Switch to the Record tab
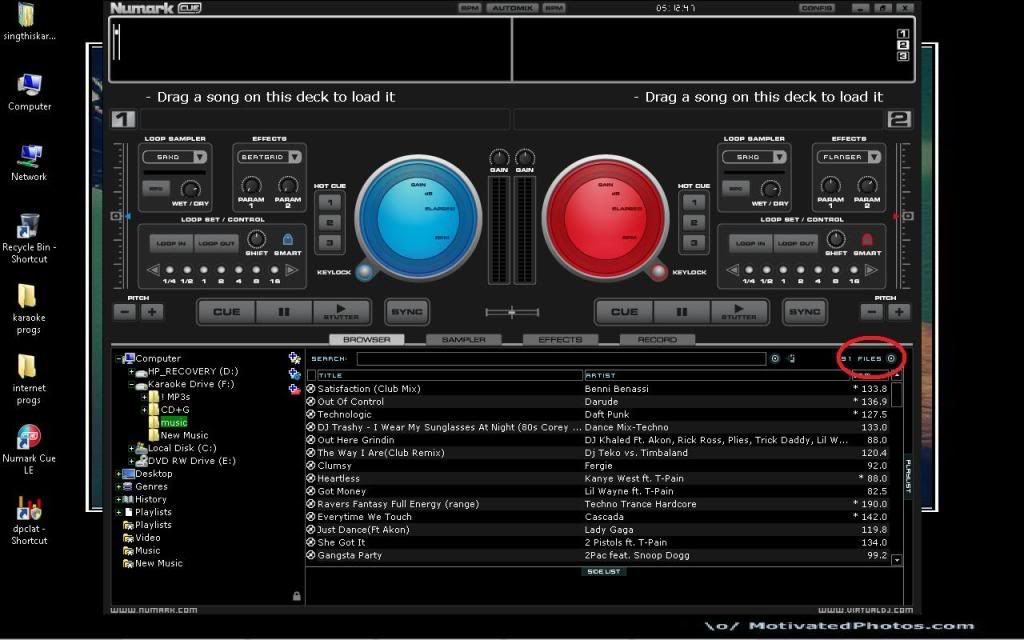The height and width of the screenshot is (640, 1024). coord(657,340)
